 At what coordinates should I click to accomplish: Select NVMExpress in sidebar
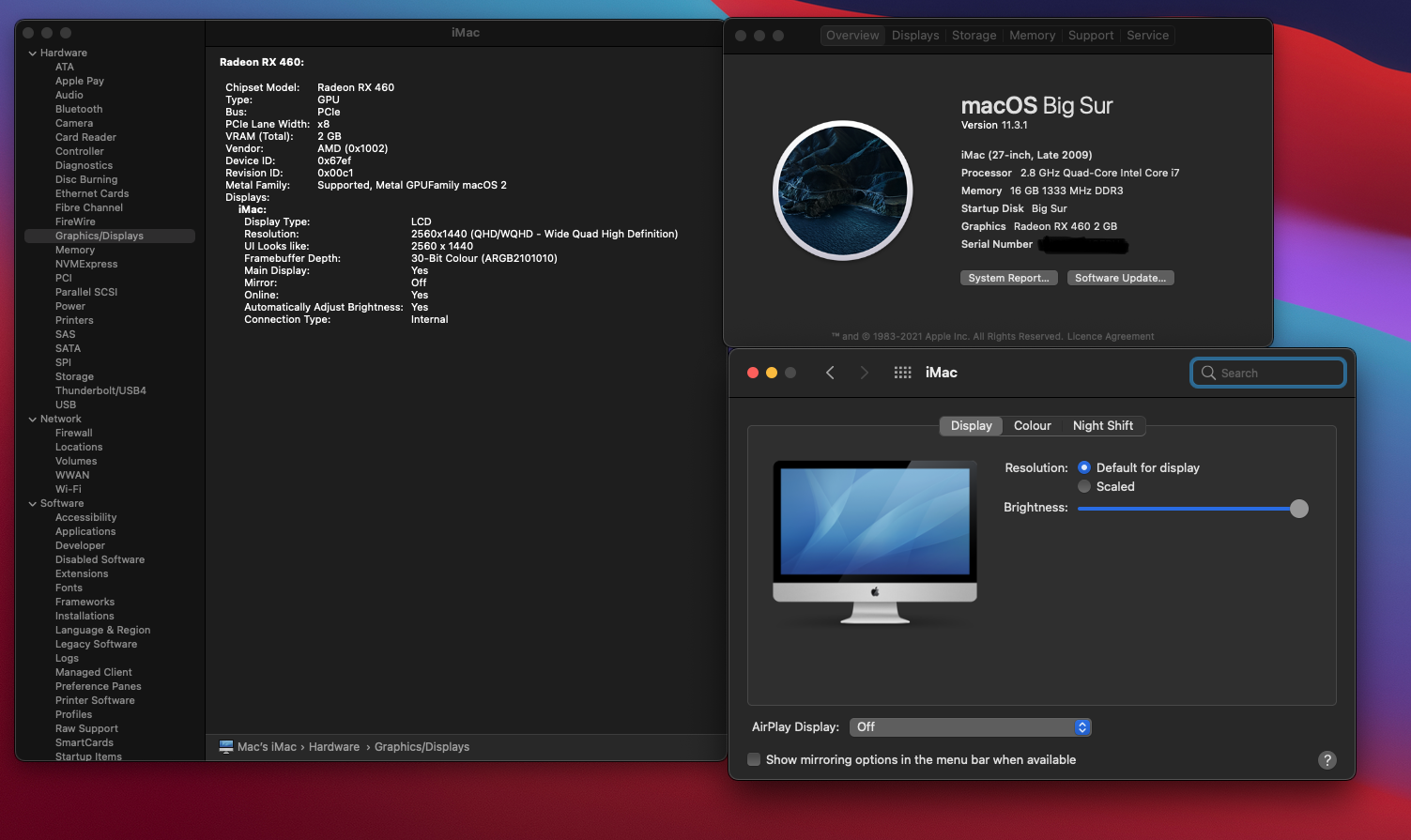86,265
